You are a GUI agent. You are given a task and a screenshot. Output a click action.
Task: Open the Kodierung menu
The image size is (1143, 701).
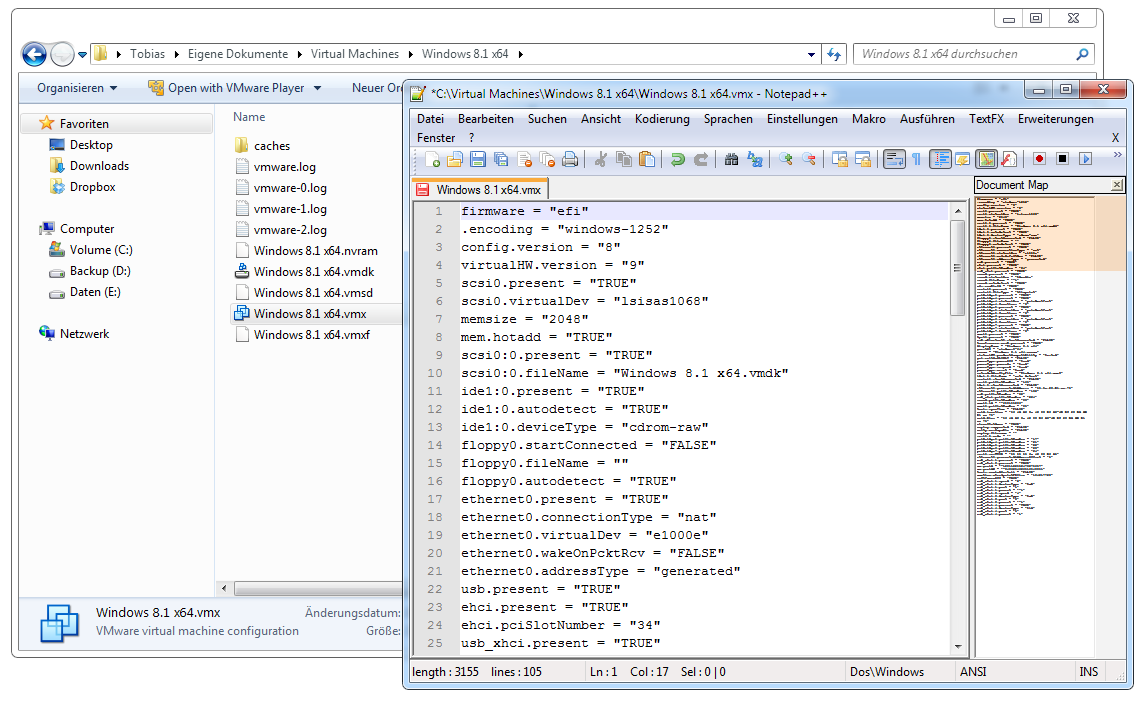(x=662, y=119)
